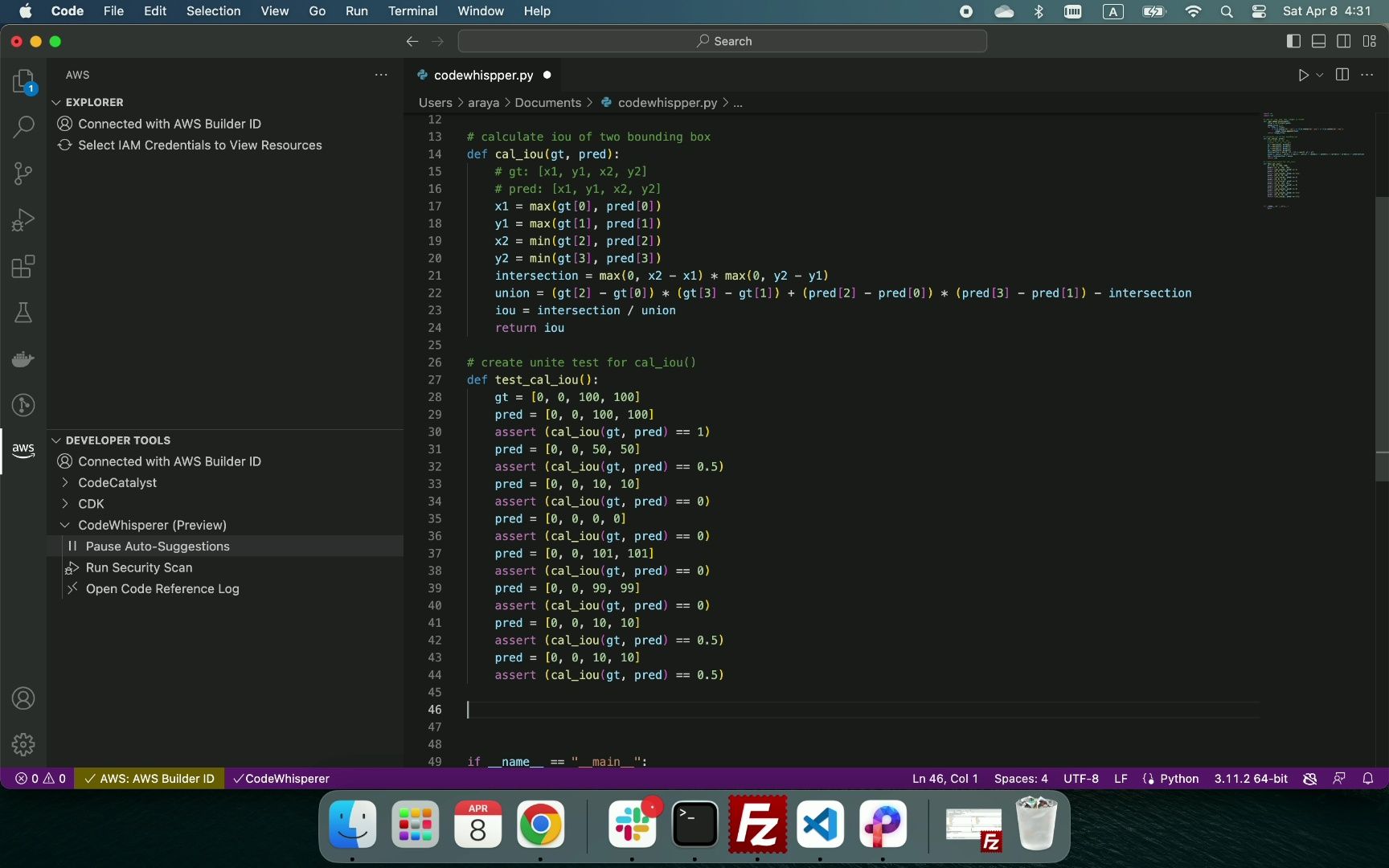Open the Source Control view
This screenshot has width=1389, height=868.
23,173
